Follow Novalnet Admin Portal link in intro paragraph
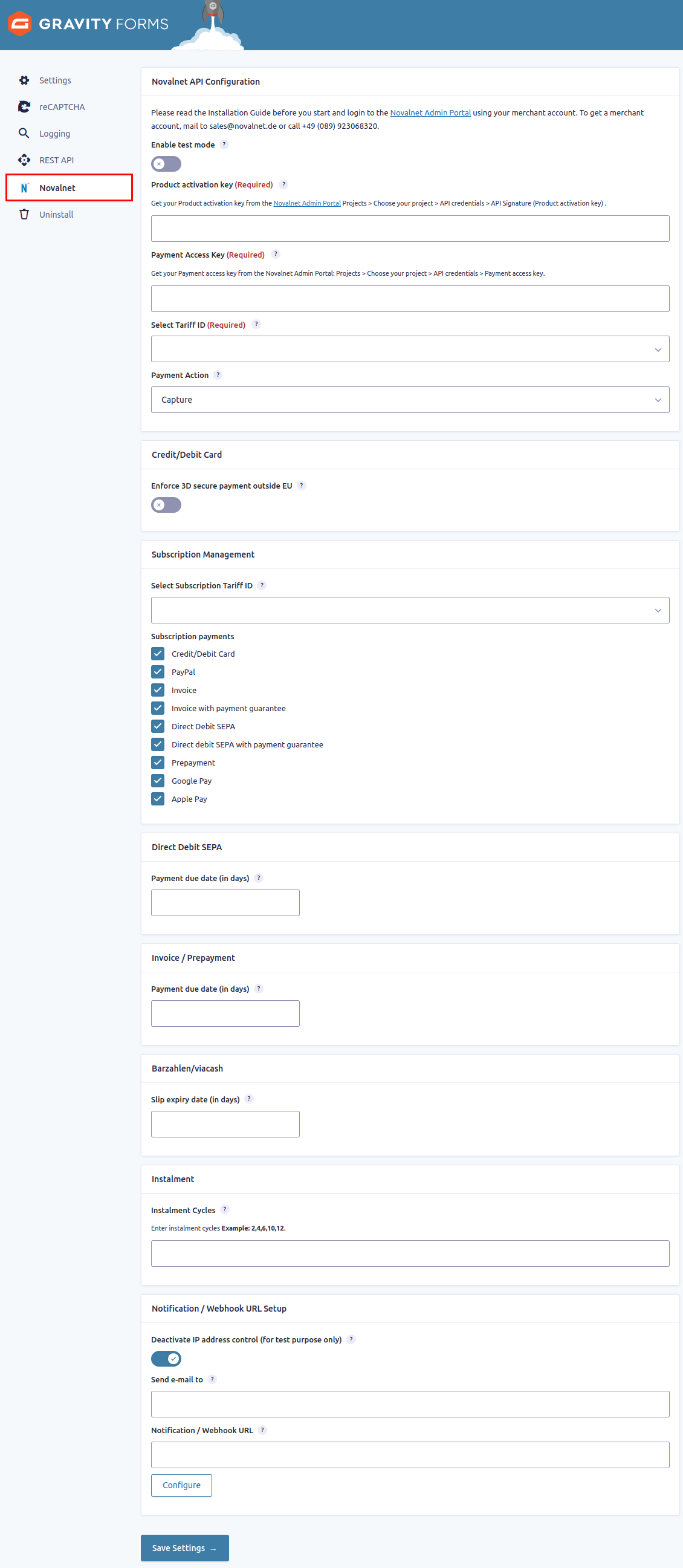Screen dimensions: 683x1568 coord(430,112)
